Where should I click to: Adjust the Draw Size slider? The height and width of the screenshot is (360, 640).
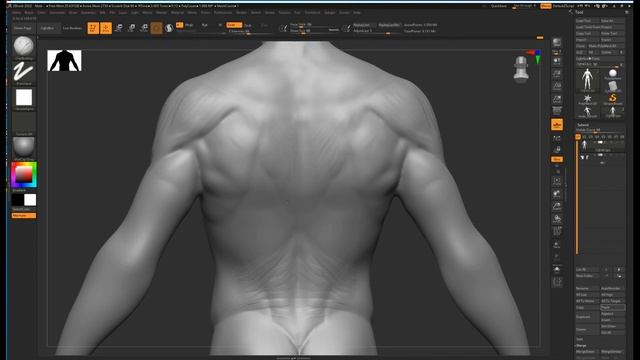[314, 31]
